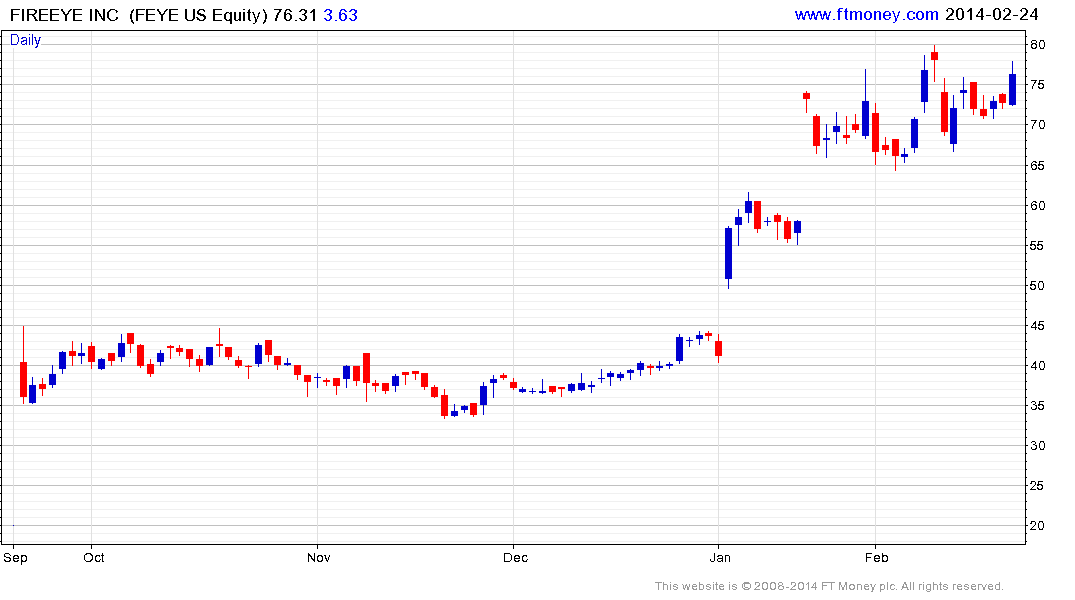Screen dimensions: 1075x600
Task: Click the www.ftmoney.com link
Action: (x=866, y=14)
